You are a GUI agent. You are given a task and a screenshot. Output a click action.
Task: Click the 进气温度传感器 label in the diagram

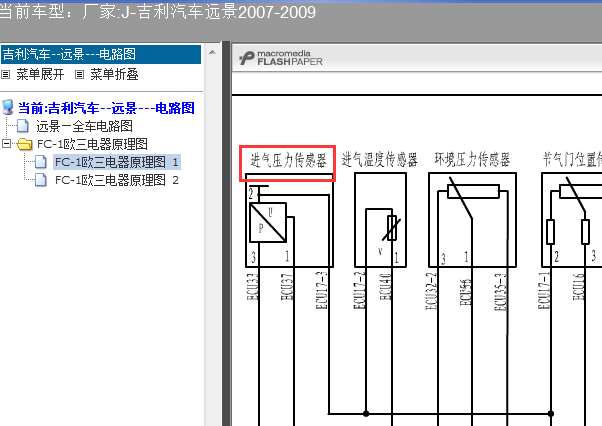(x=379, y=160)
